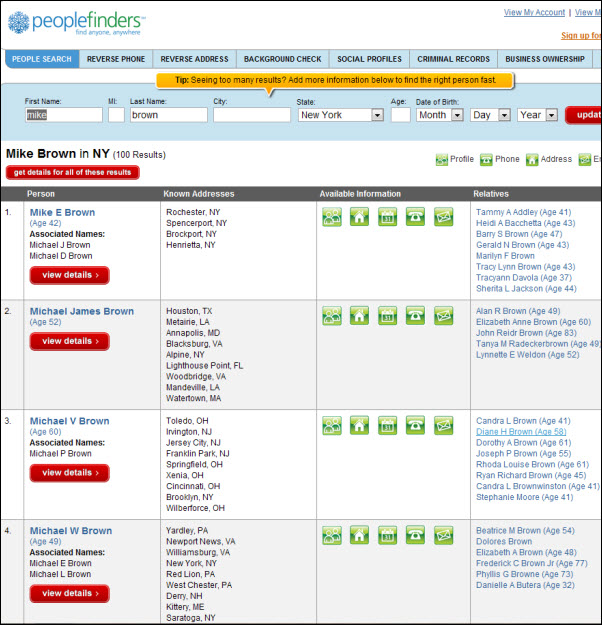Viewport: 602px width, 625px height.
Task: Open relative Ryan Richard Brown link
Action: [531, 475]
